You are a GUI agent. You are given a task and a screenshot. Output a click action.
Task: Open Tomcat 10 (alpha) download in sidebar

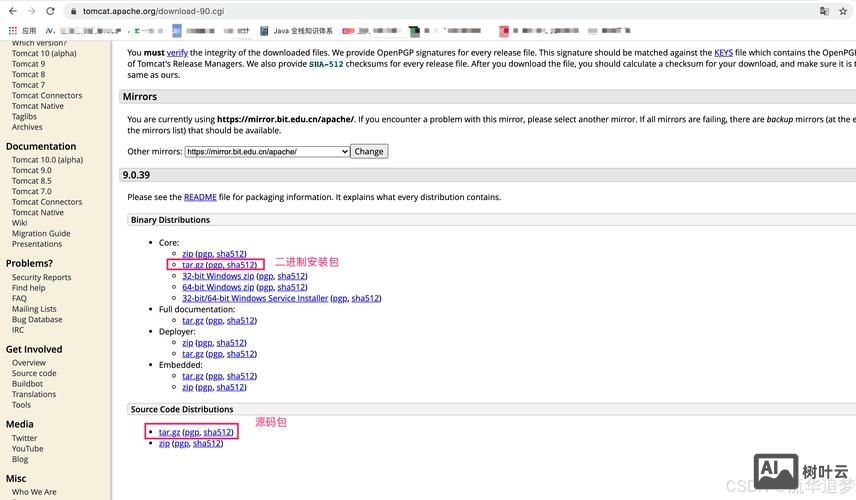pyautogui.click(x=44, y=53)
